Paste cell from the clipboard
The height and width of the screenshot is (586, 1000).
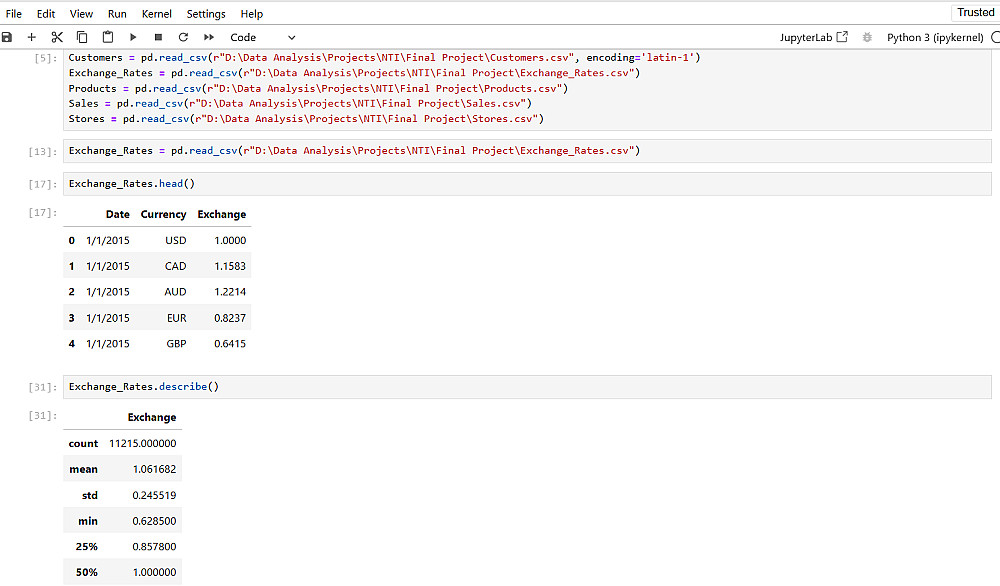(107, 37)
